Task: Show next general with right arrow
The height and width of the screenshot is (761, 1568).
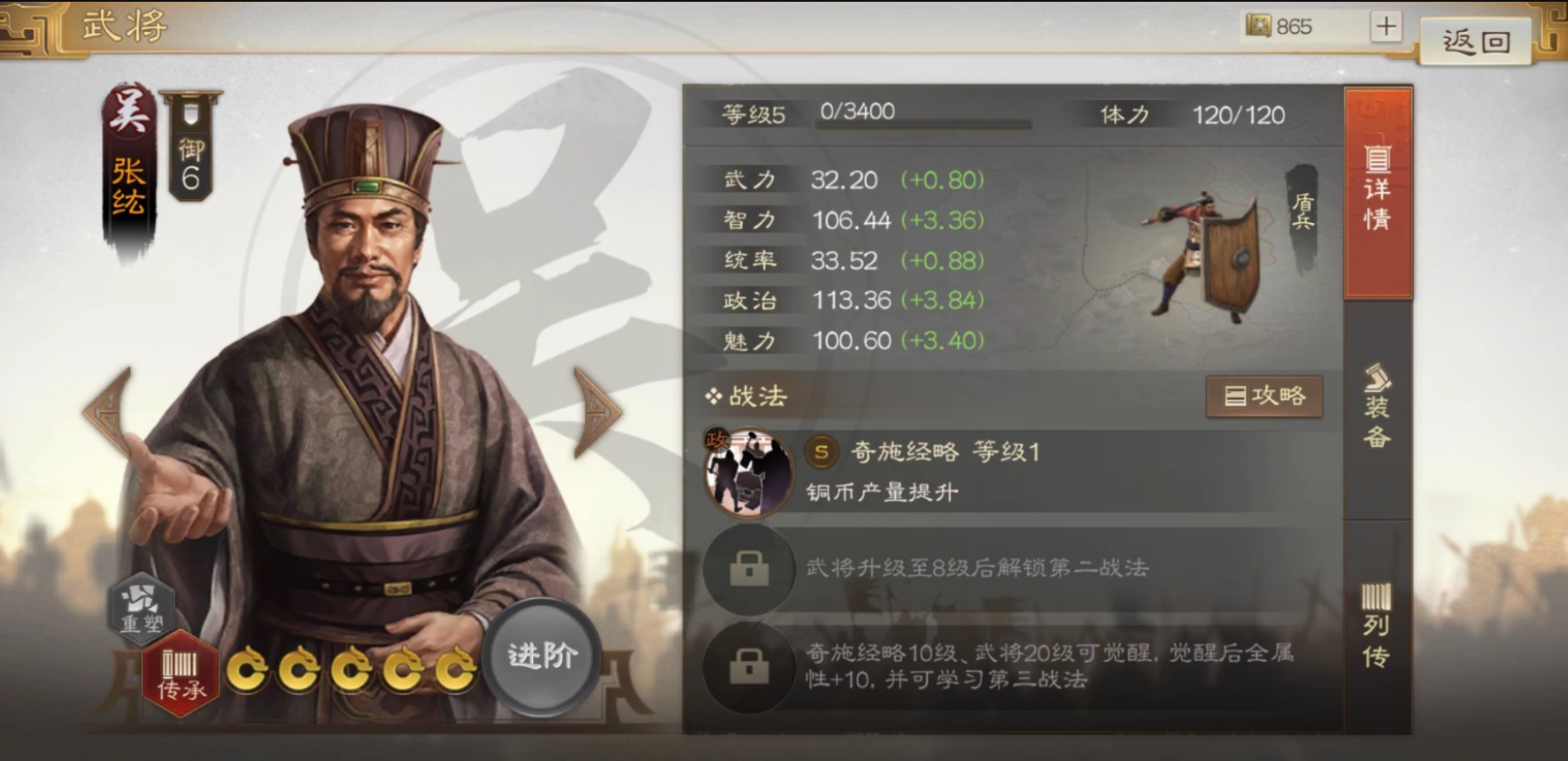Action: [598, 412]
